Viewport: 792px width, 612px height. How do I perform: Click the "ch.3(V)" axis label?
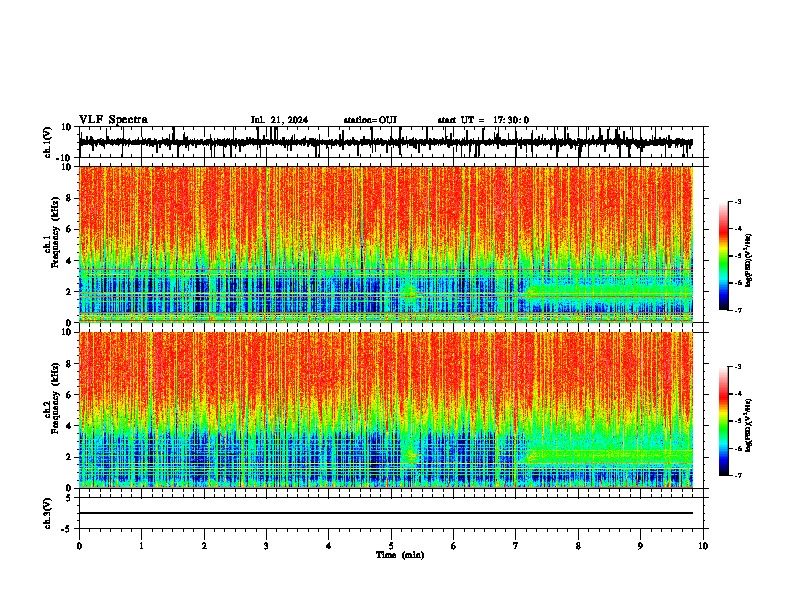pos(48,513)
